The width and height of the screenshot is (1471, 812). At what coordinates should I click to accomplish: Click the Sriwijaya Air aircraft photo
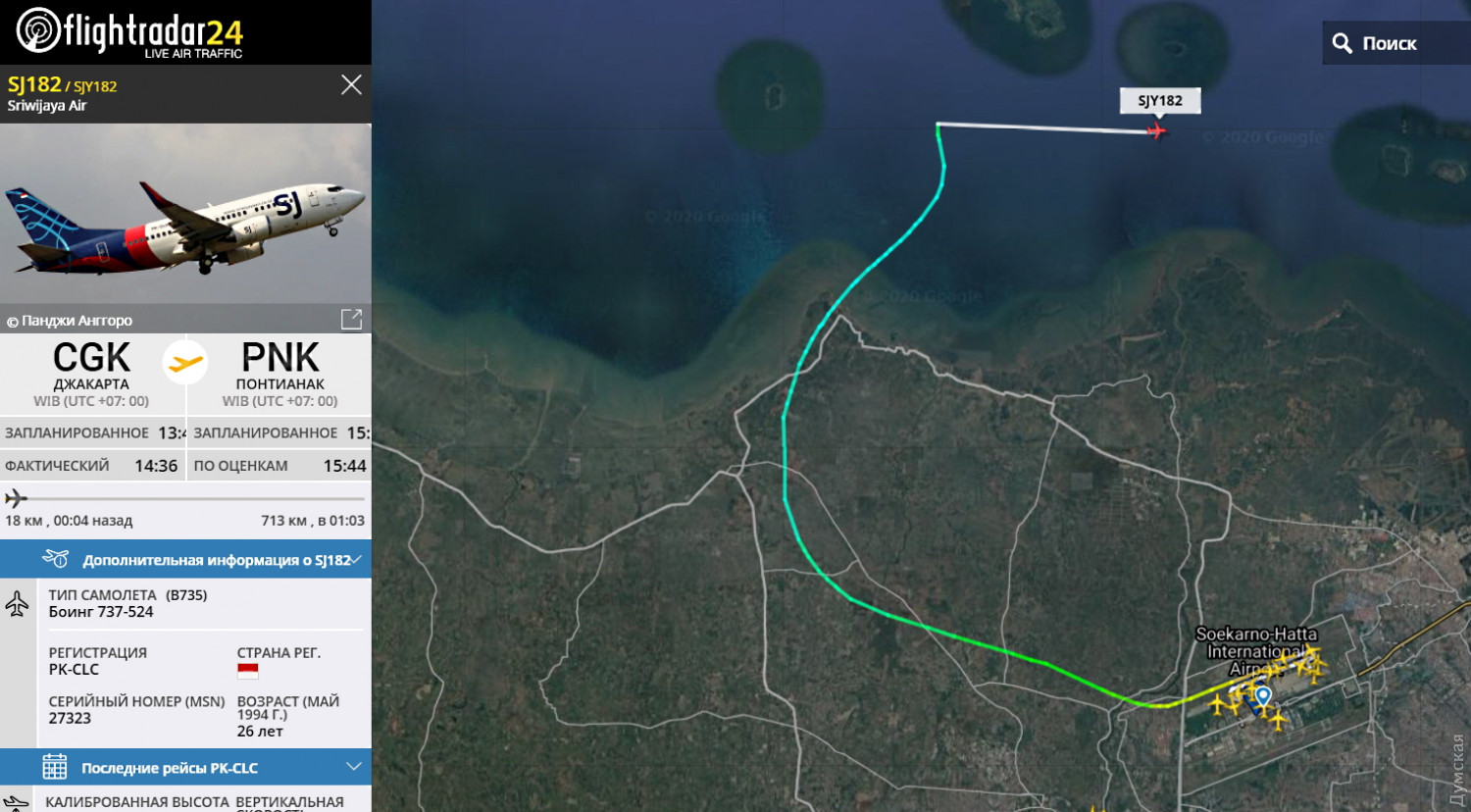185,214
